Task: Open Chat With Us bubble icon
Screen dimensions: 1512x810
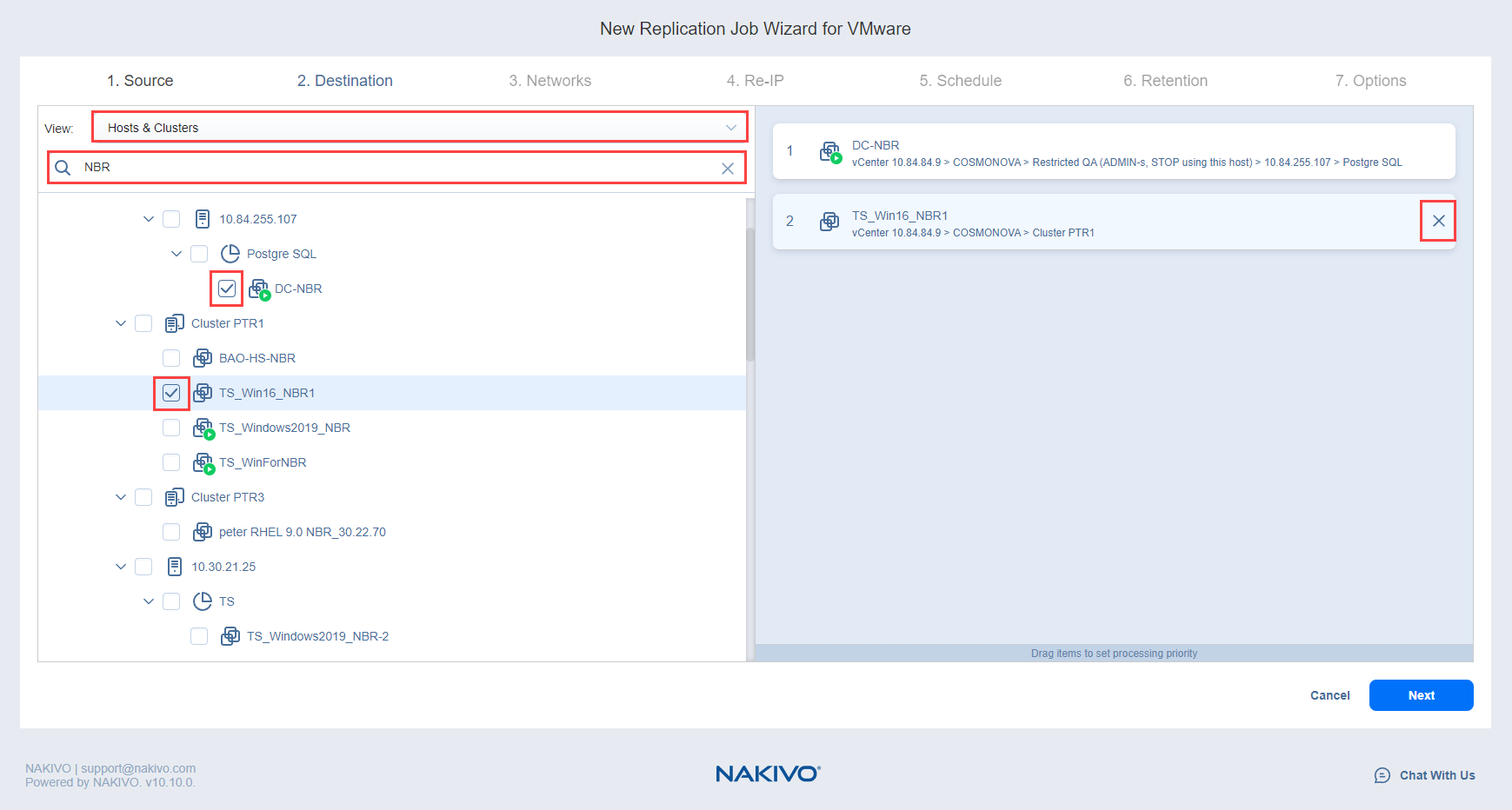Action: pos(1382,775)
